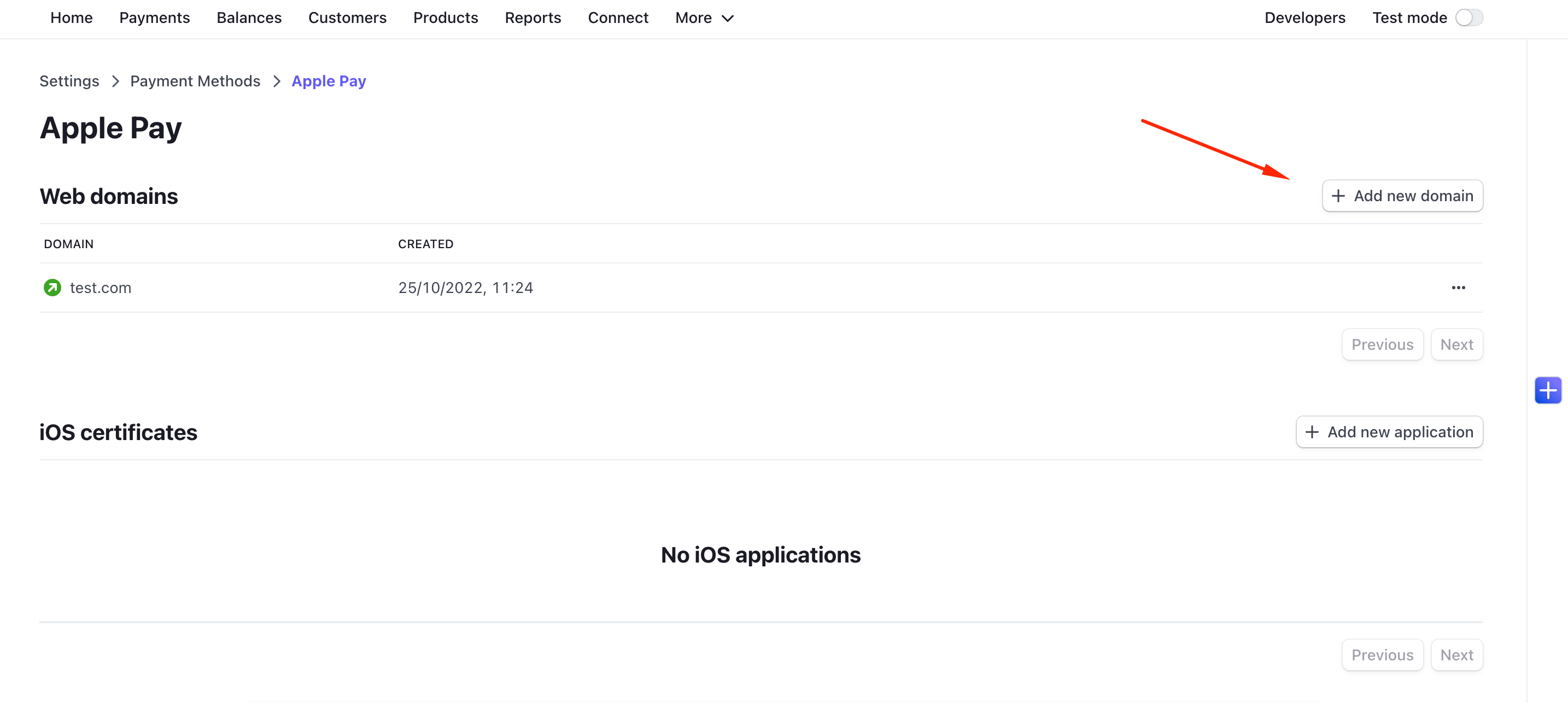Navigate to Products
1568x703 pixels.
446,17
